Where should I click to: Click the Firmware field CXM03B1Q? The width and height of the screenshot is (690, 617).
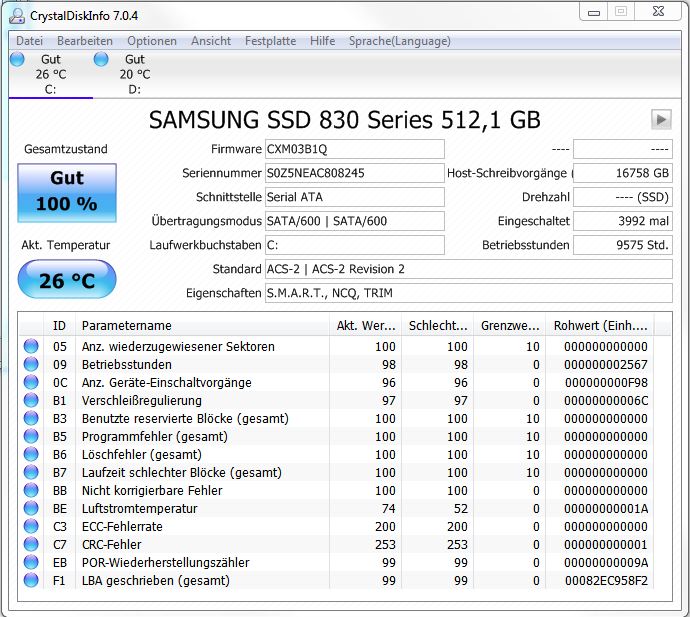pyautogui.click(x=354, y=149)
